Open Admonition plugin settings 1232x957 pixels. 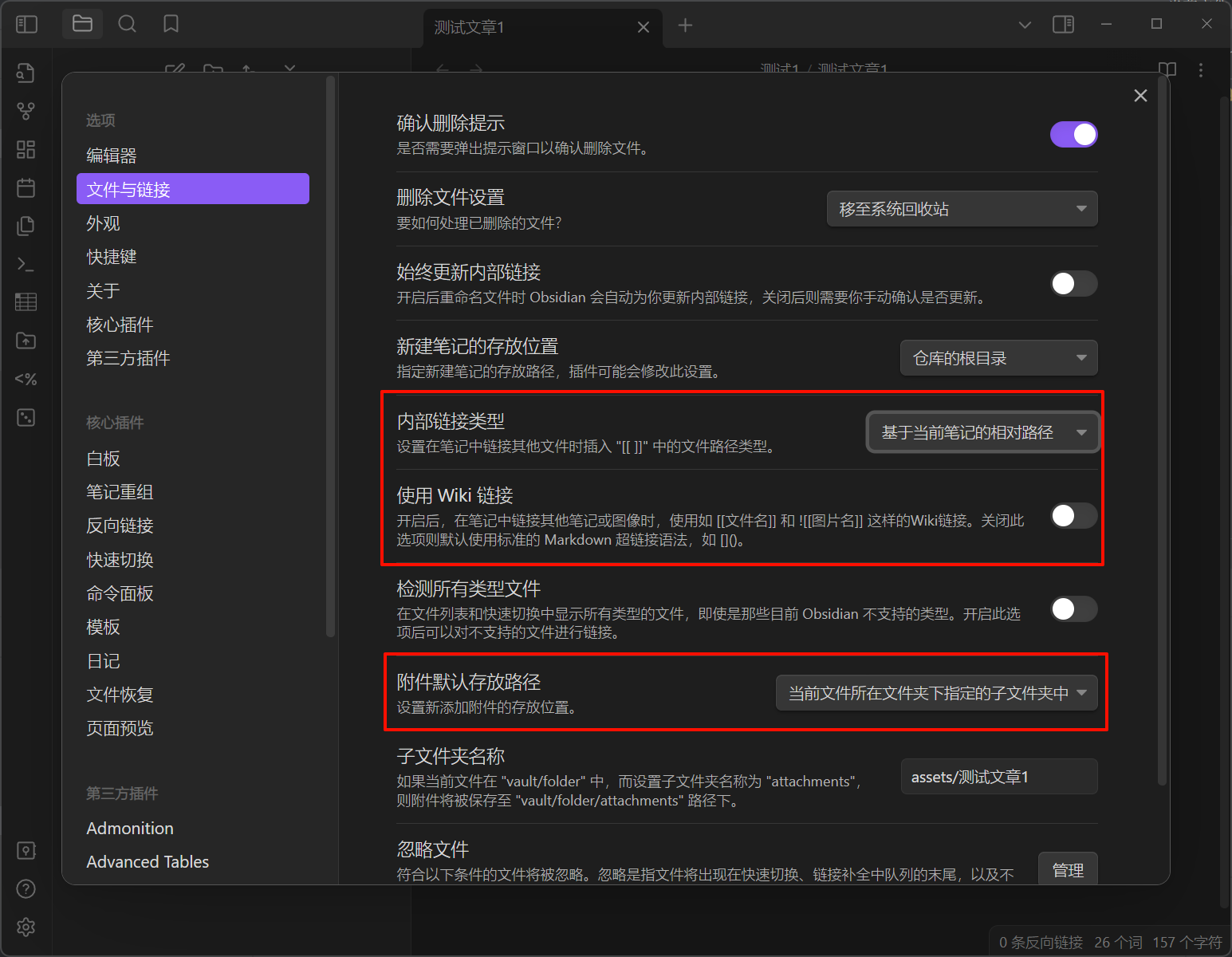(x=130, y=828)
